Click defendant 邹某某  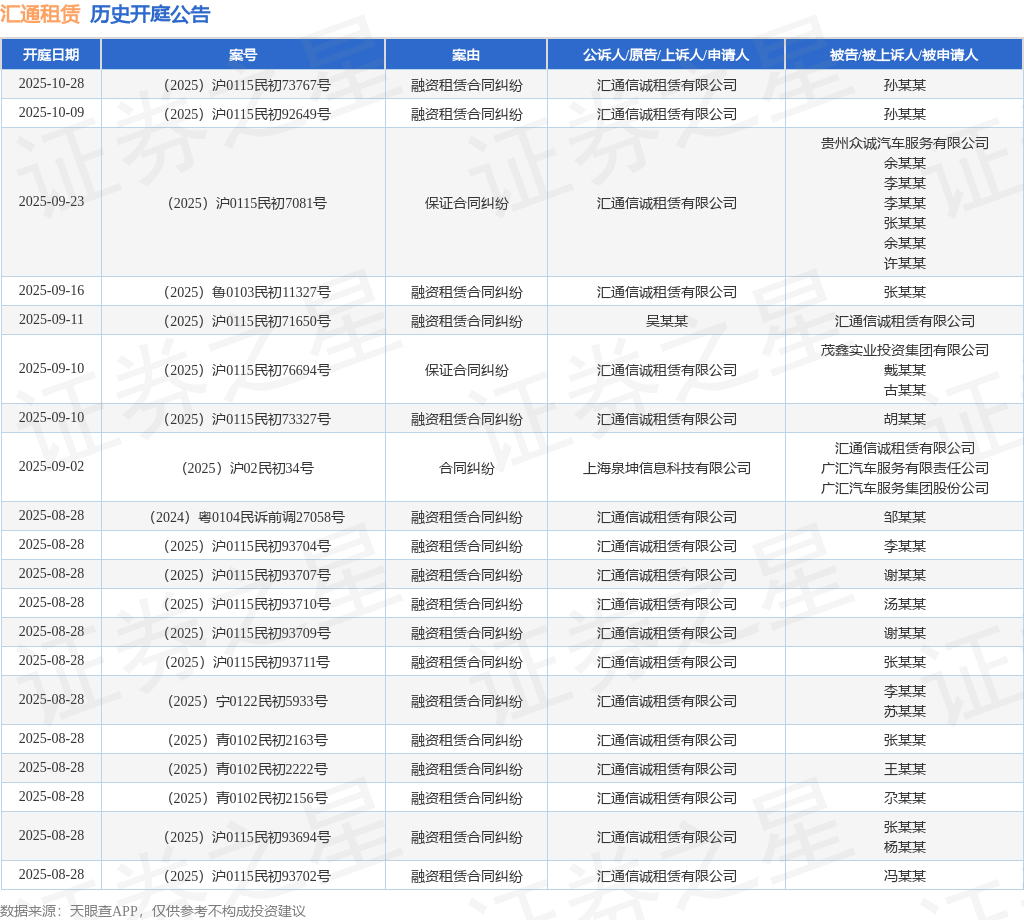(904, 517)
